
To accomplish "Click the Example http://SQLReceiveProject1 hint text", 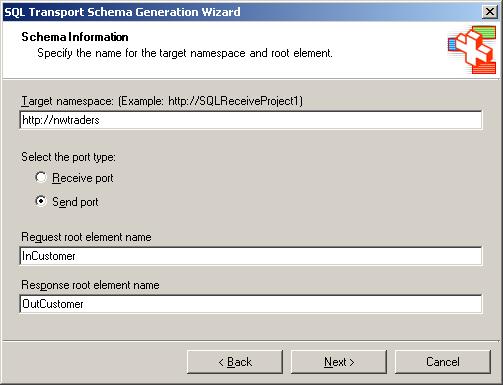I will (x=210, y=101).
